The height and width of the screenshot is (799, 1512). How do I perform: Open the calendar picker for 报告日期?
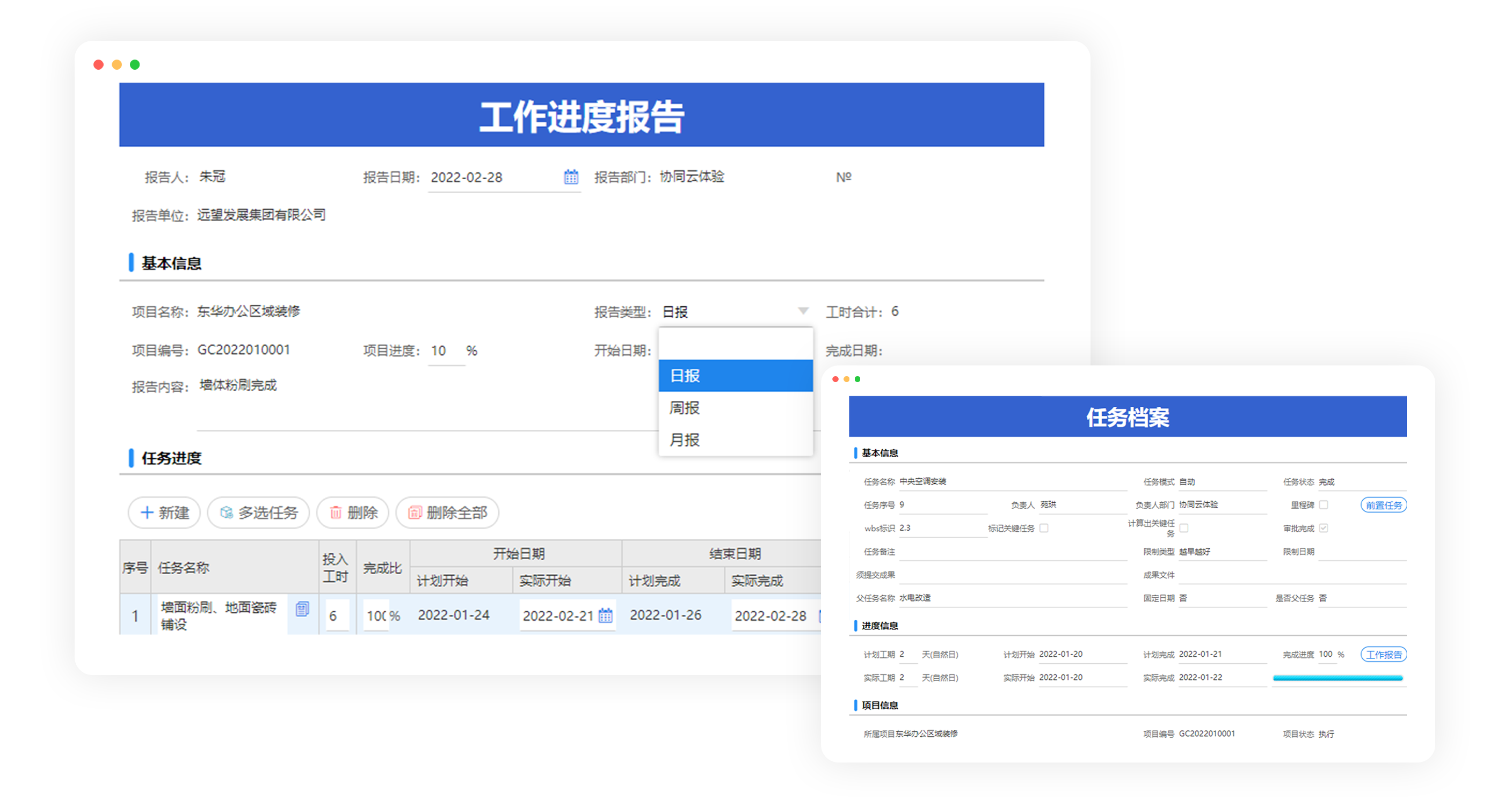571,177
